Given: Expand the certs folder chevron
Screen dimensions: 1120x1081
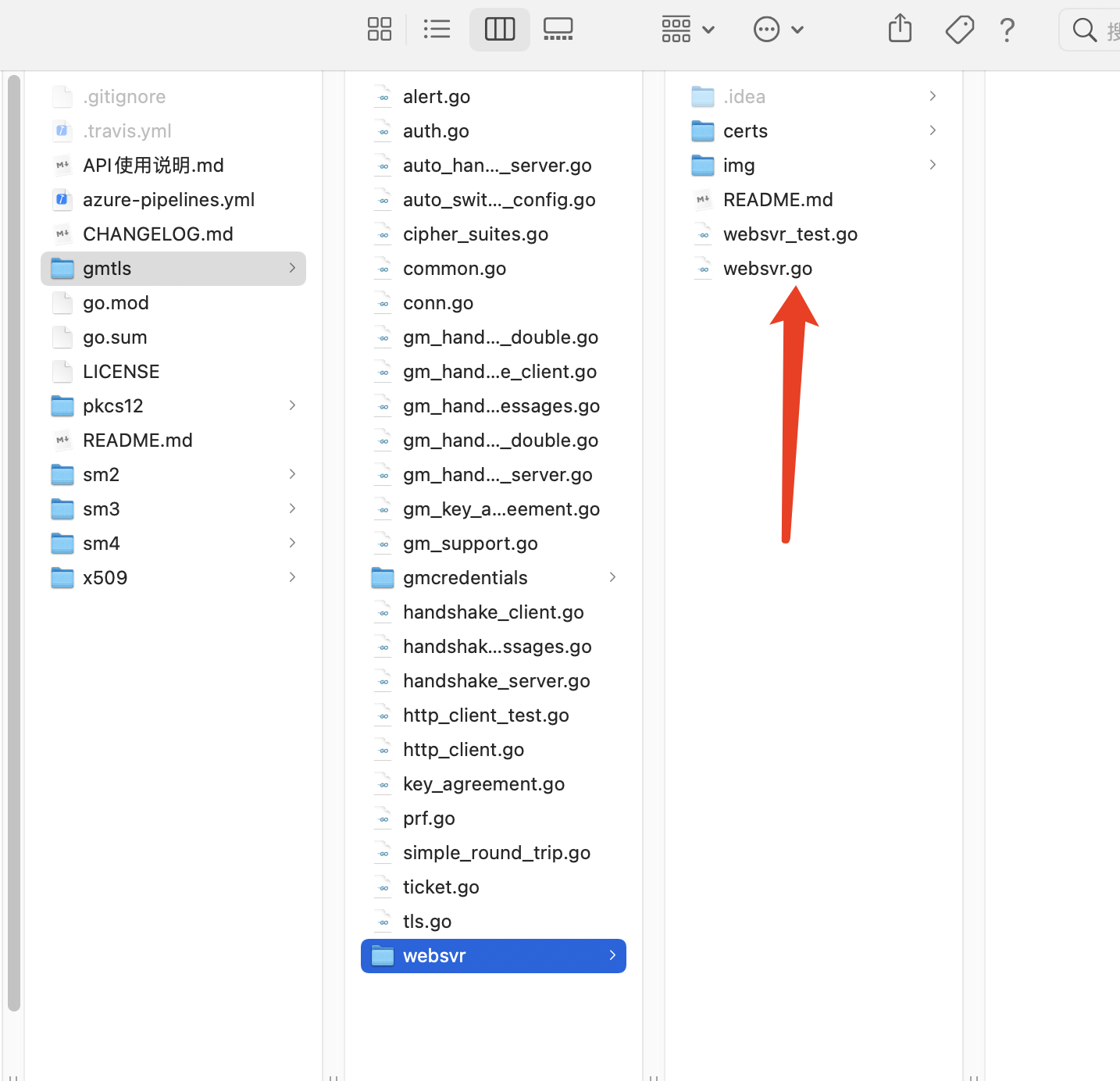Looking at the screenshot, I should pos(933,130).
